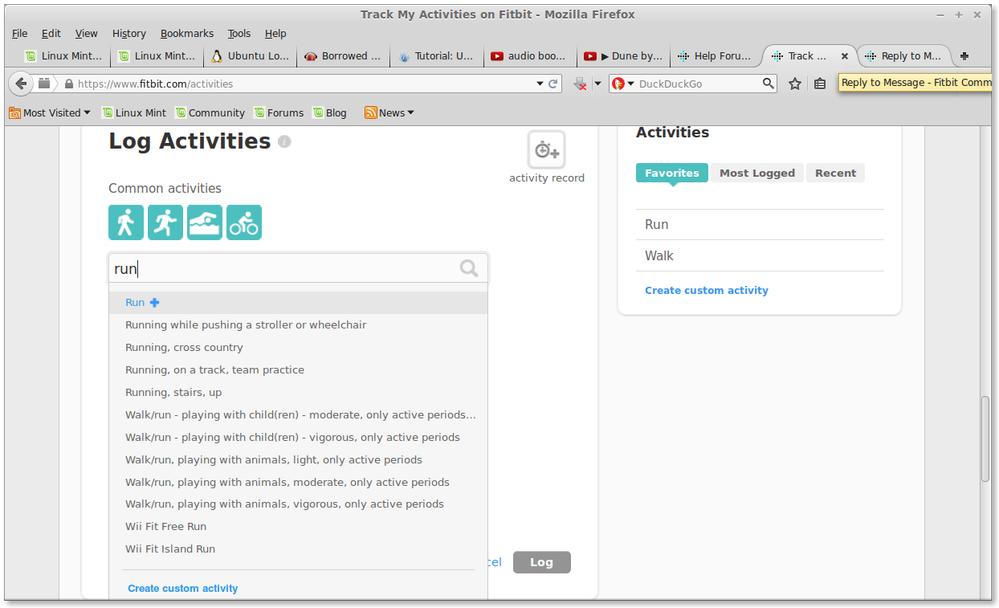Open the activity record stopwatch icon
This screenshot has width=999, height=608.
[x=546, y=150]
